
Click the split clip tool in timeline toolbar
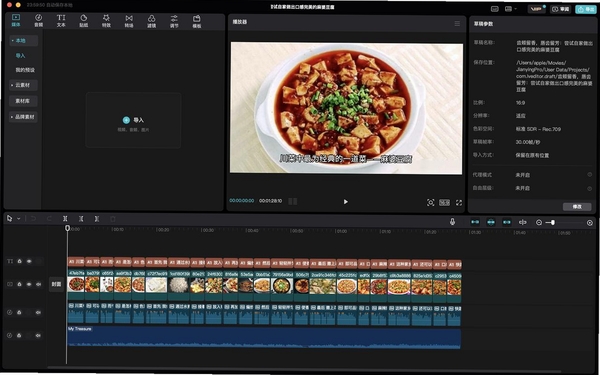[x=65, y=219]
